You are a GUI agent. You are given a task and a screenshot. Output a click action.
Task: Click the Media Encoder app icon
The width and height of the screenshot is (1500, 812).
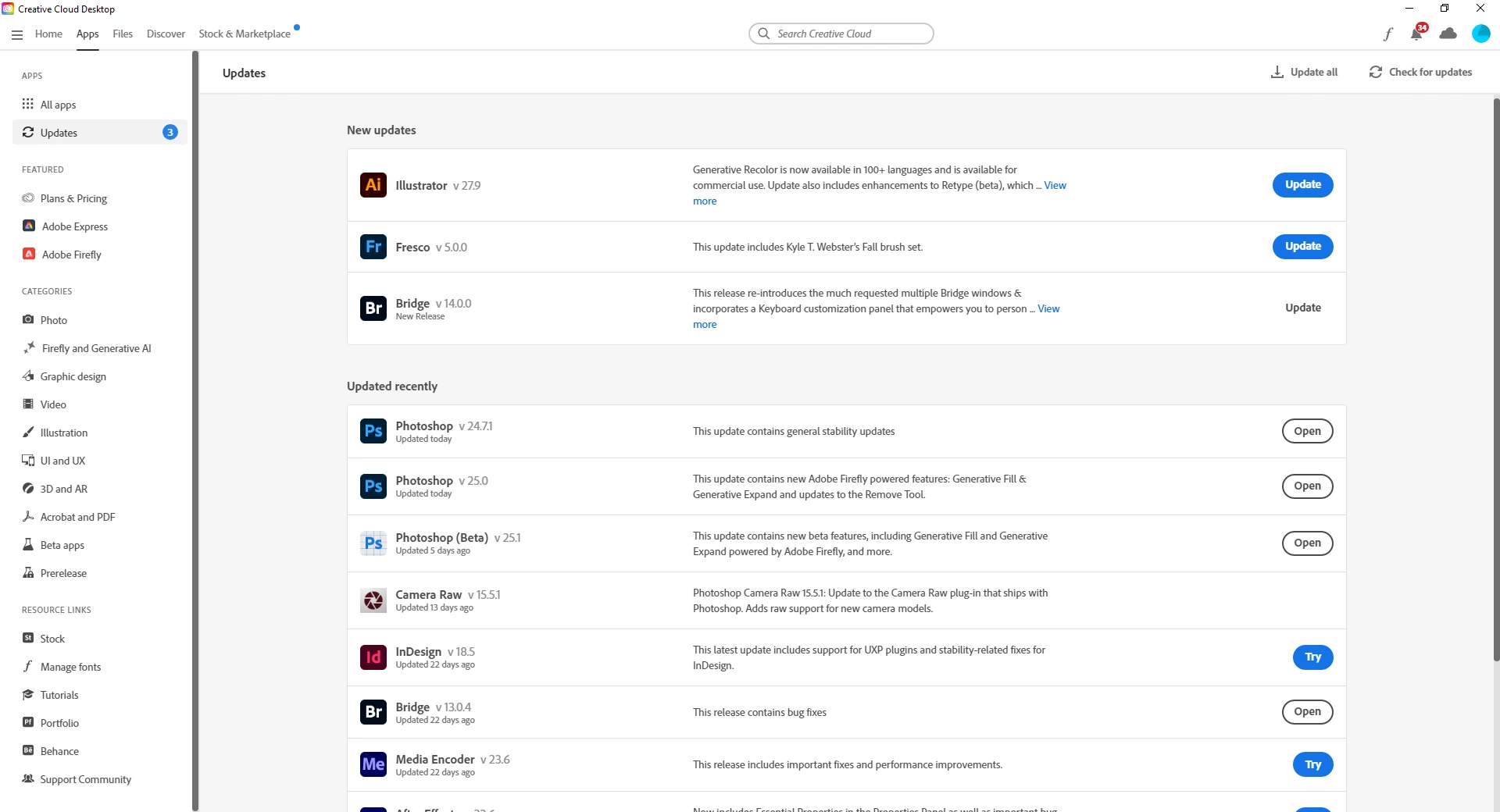pyautogui.click(x=373, y=764)
